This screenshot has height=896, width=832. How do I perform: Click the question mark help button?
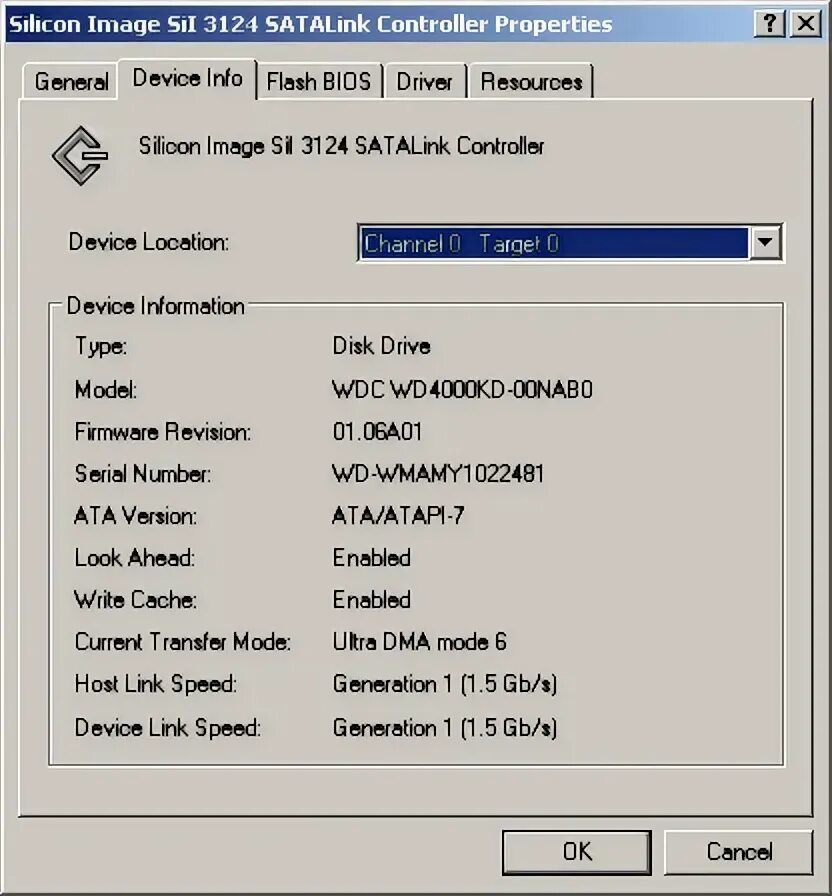pyautogui.click(x=770, y=23)
